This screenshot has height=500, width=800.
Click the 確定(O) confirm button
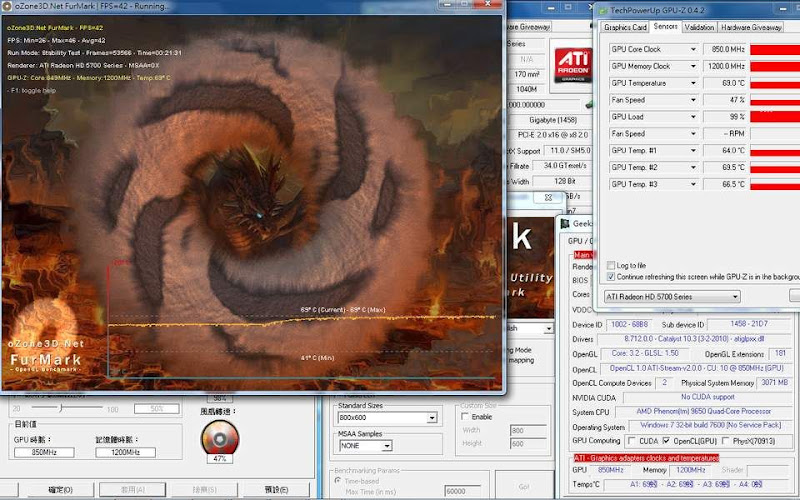[x=60, y=490]
